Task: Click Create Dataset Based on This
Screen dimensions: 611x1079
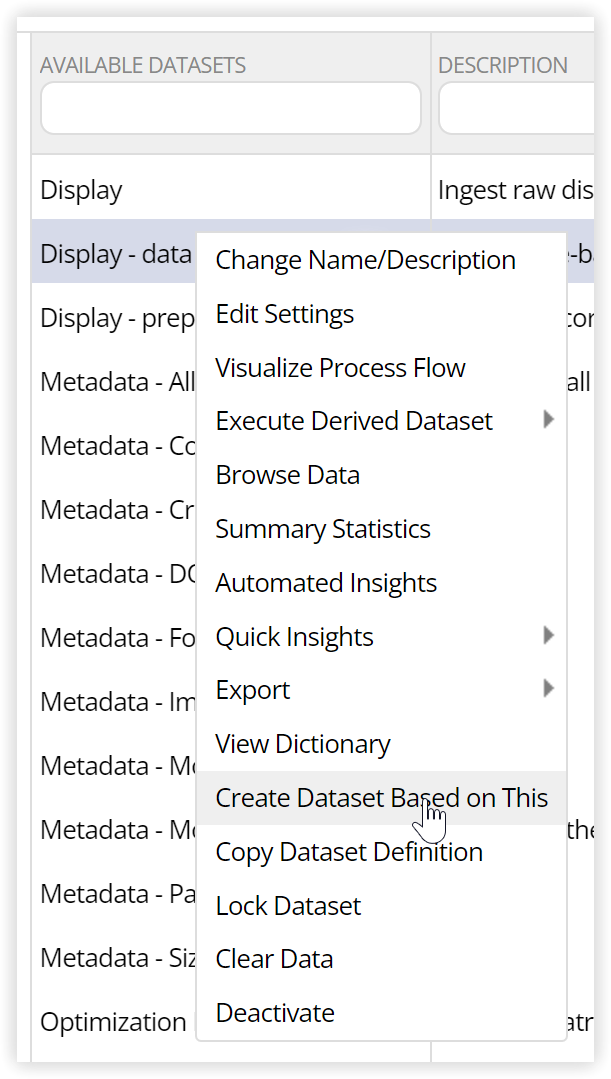Action: point(381,798)
